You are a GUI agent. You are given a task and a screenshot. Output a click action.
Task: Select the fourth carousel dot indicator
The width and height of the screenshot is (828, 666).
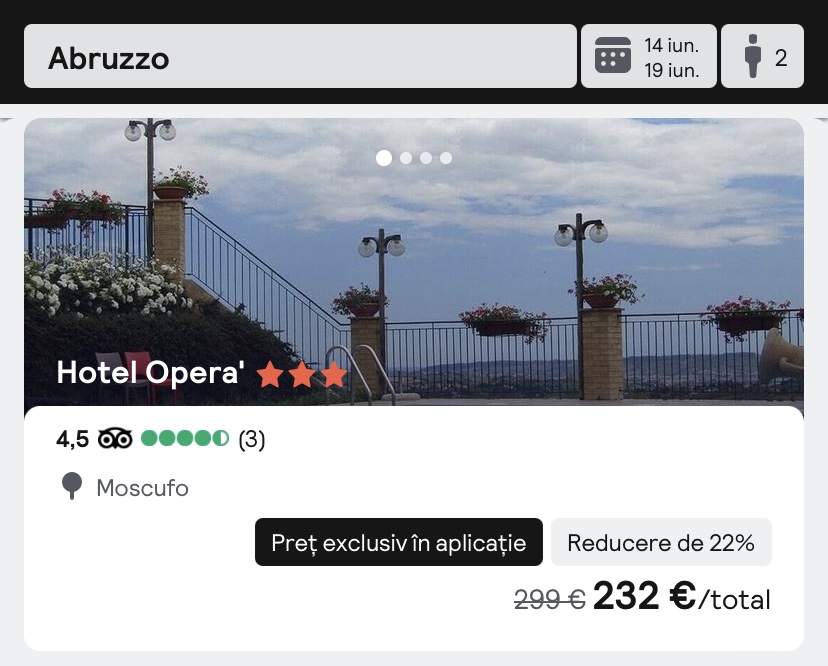click(x=446, y=158)
